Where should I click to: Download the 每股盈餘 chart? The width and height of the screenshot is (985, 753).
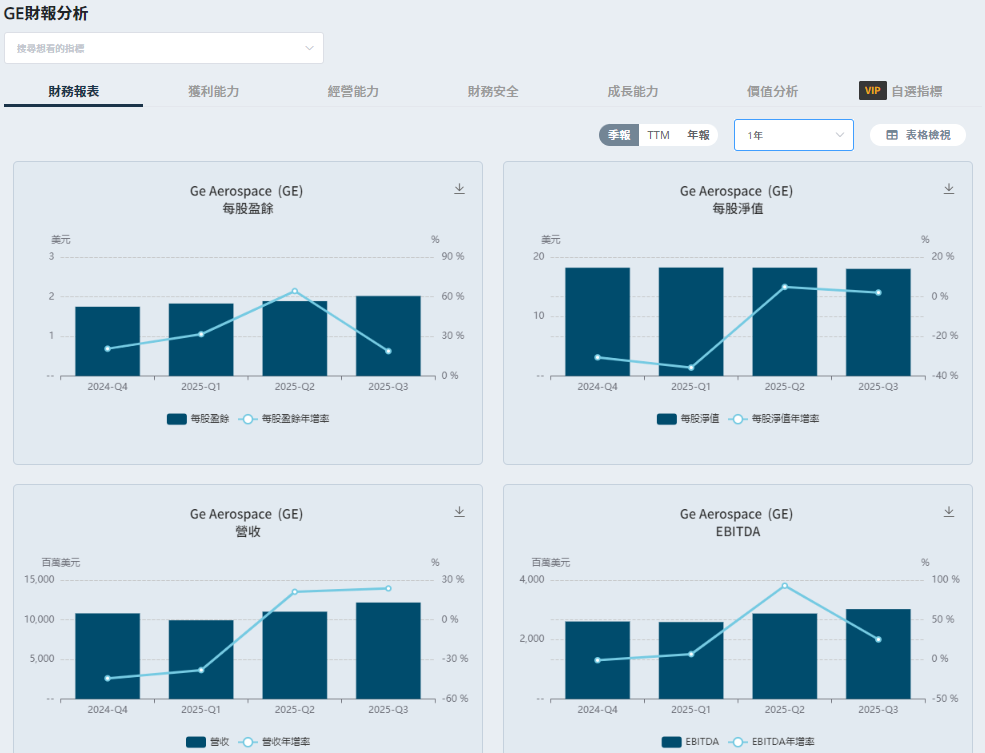point(459,188)
